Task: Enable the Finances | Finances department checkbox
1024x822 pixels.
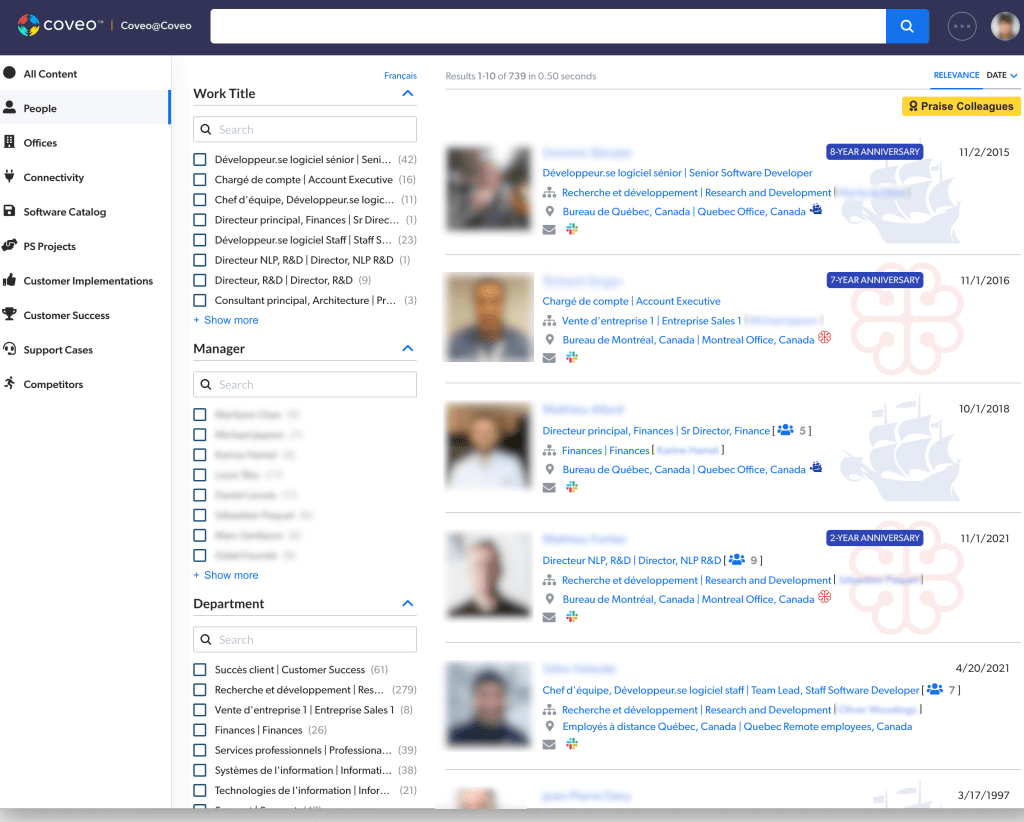Action: [200, 730]
